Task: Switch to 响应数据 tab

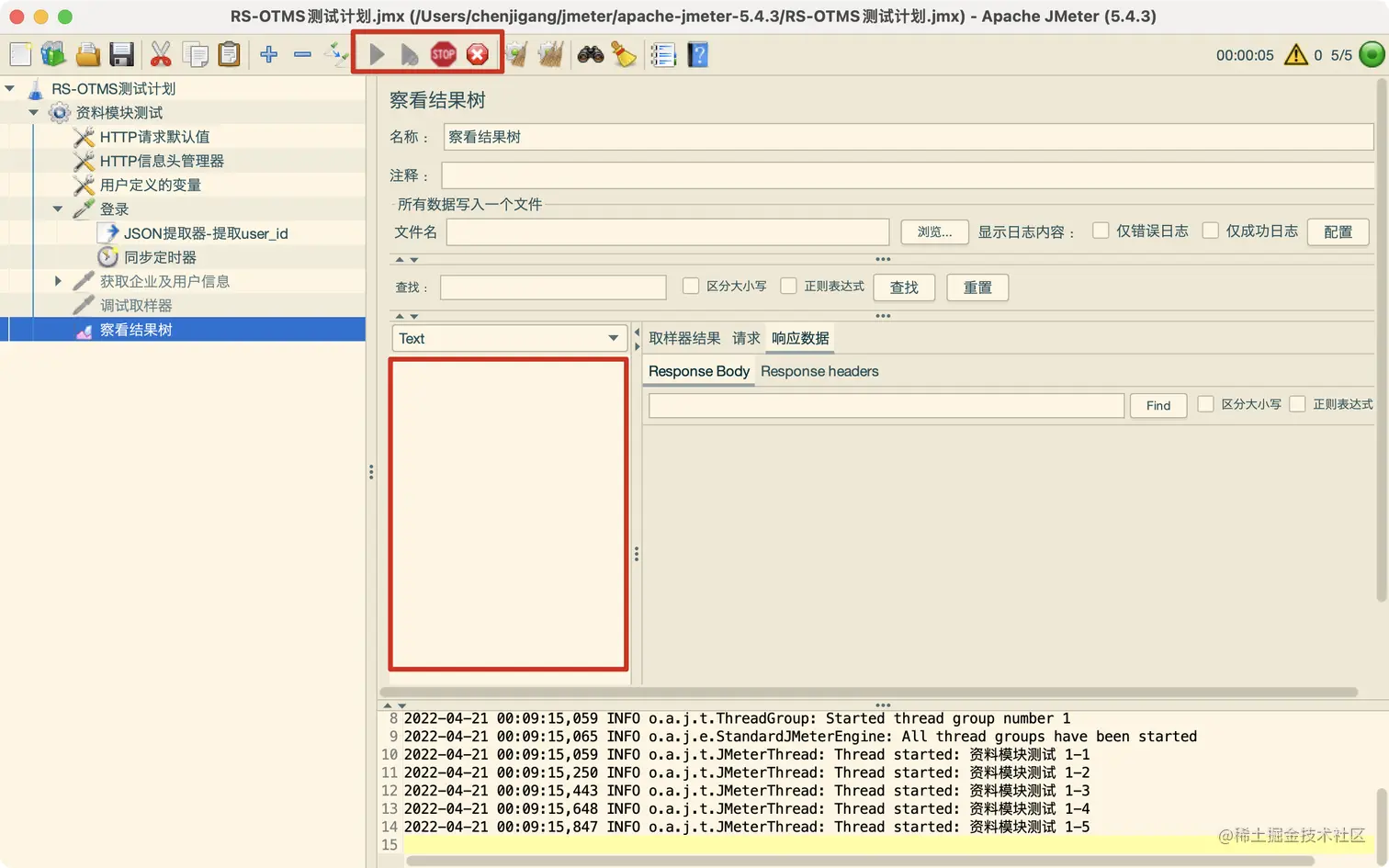Action: pyautogui.click(x=800, y=338)
